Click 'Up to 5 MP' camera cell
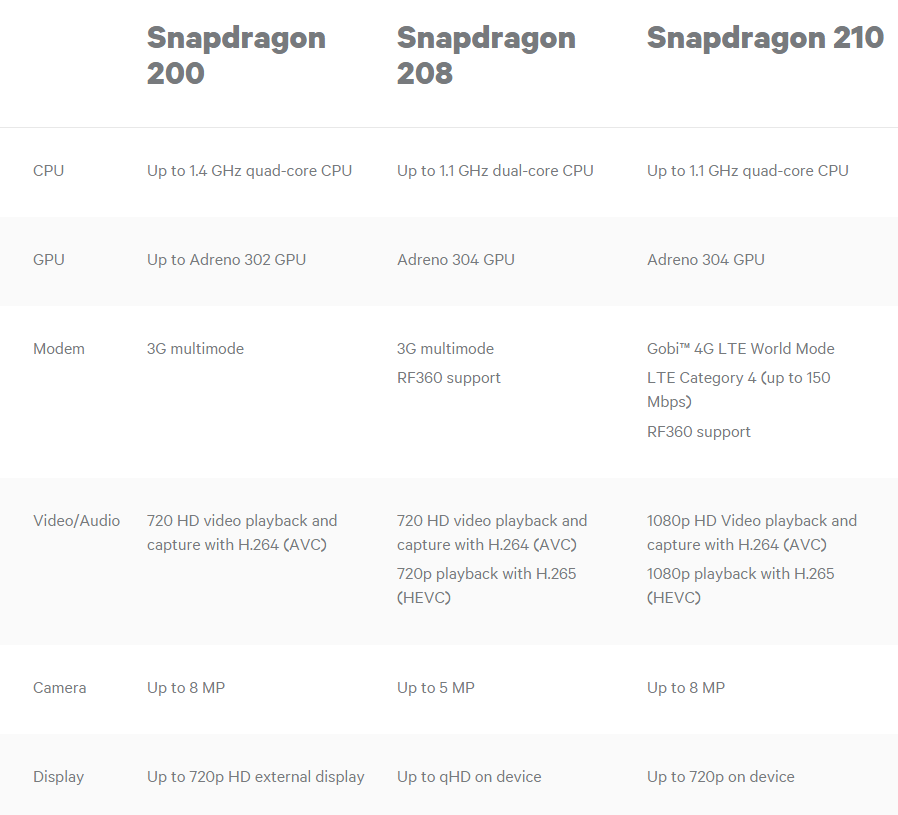Image resolution: width=898 pixels, height=815 pixels. (x=436, y=687)
